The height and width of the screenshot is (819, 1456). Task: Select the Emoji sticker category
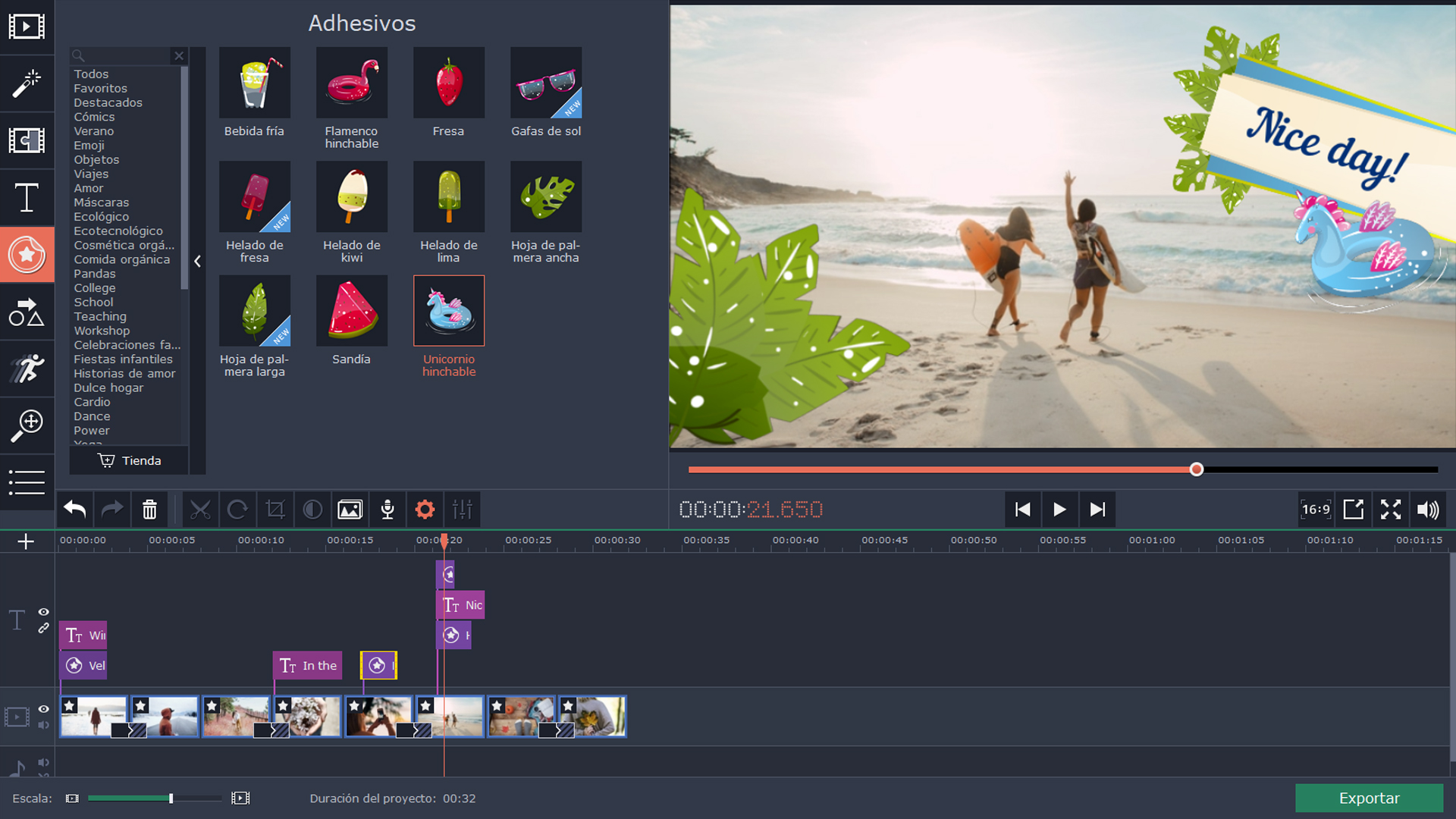tap(89, 146)
